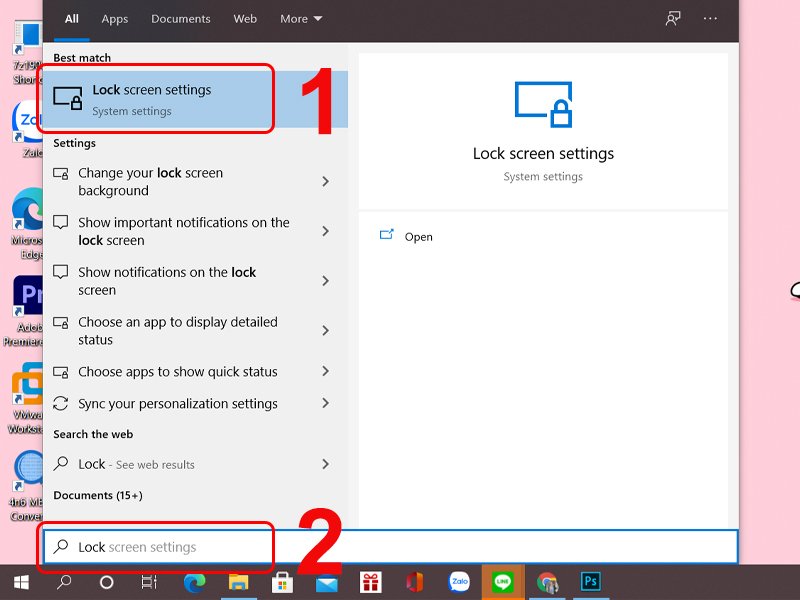Launch Microsoft Store from the taskbar
Viewport: 800px width, 600px height.
coord(282,582)
